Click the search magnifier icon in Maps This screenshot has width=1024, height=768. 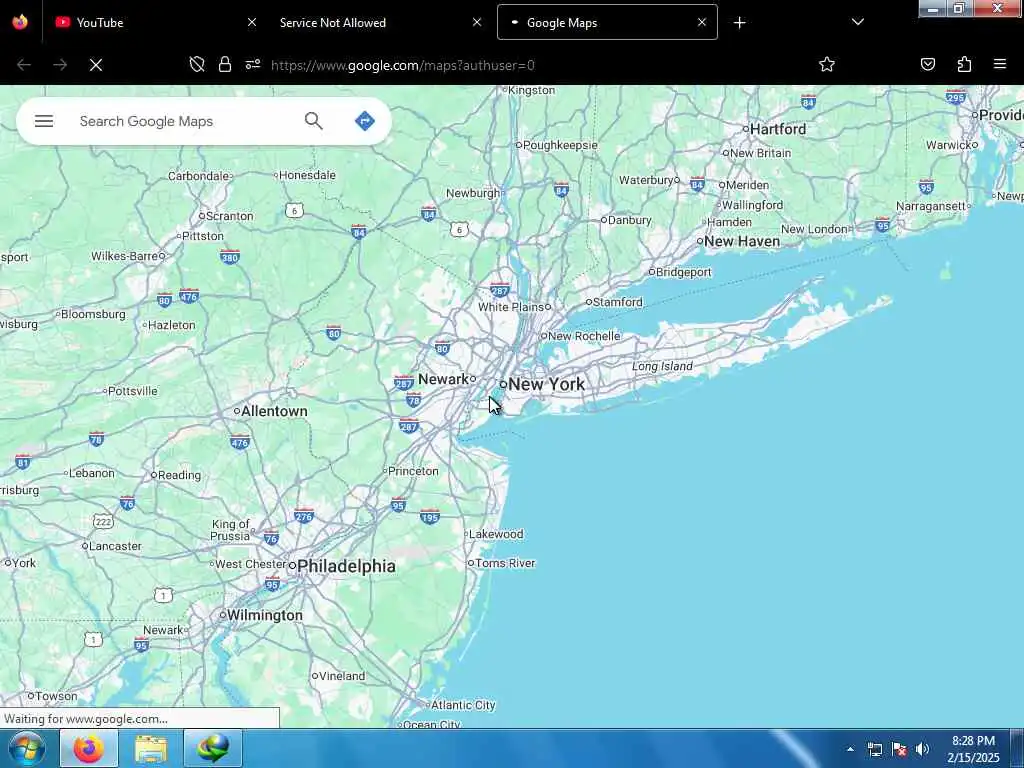tap(313, 121)
